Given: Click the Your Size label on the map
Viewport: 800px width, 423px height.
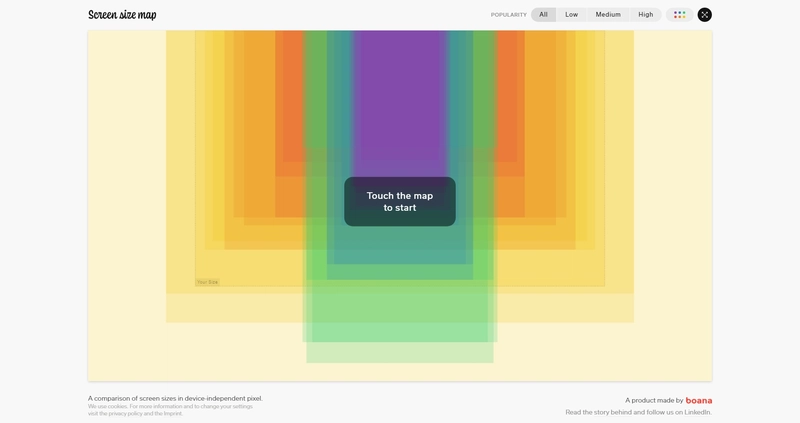Looking at the screenshot, I should 207,282.
